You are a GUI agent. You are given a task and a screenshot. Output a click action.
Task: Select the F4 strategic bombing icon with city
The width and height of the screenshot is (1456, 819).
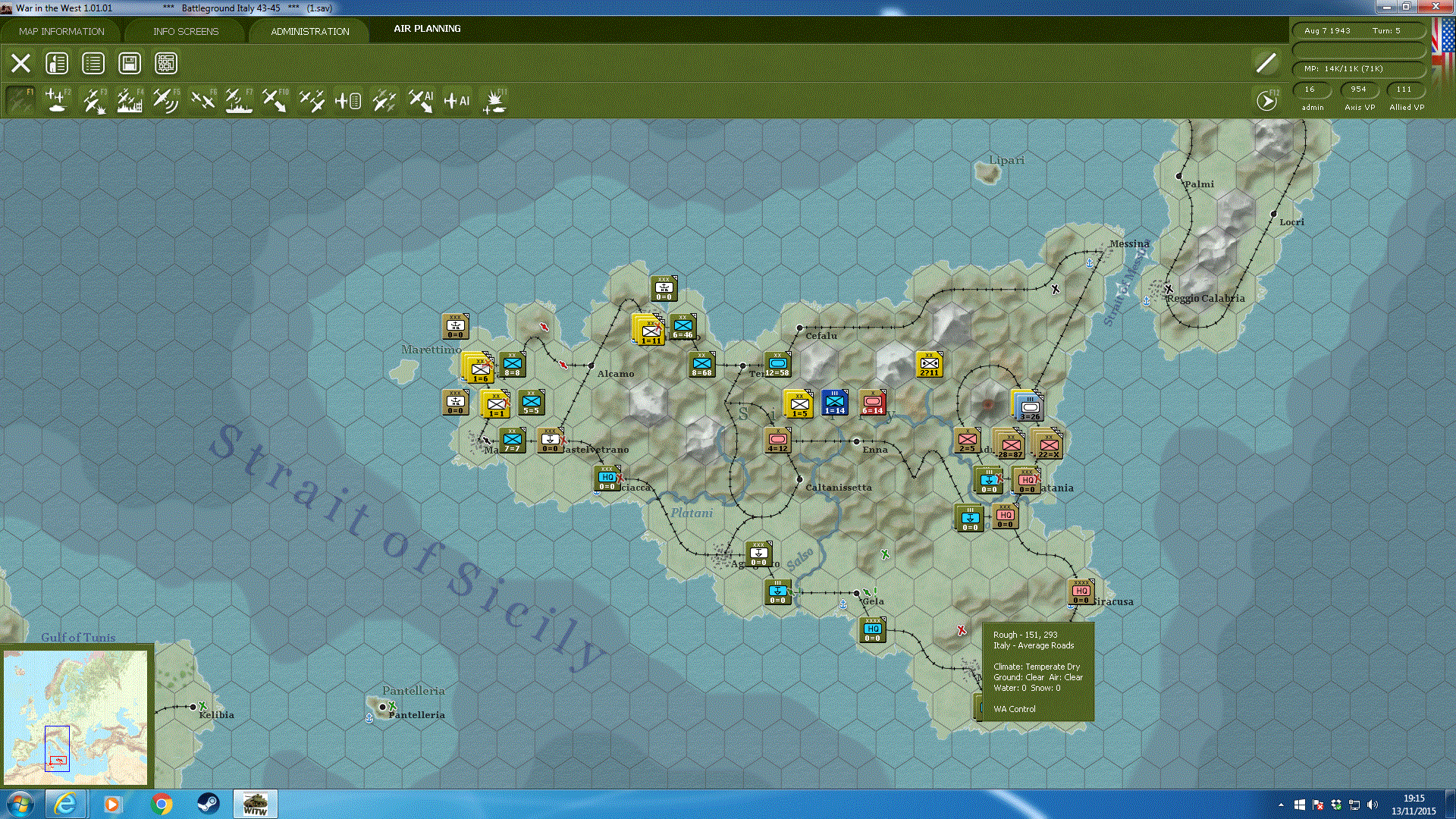click(130, 100)
